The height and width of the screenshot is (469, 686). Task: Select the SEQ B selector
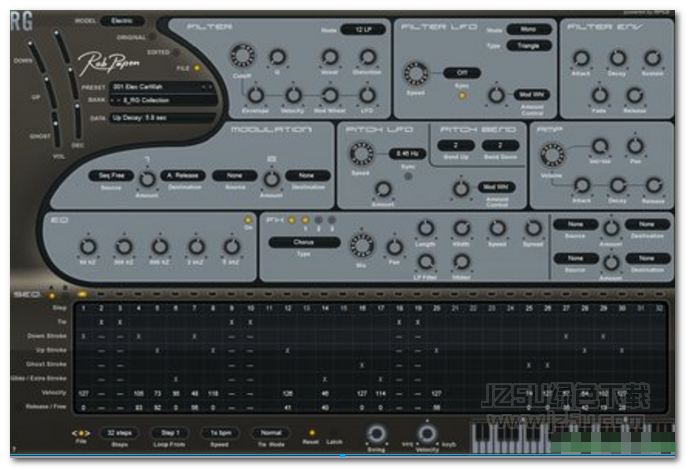[x=65, y=296]
